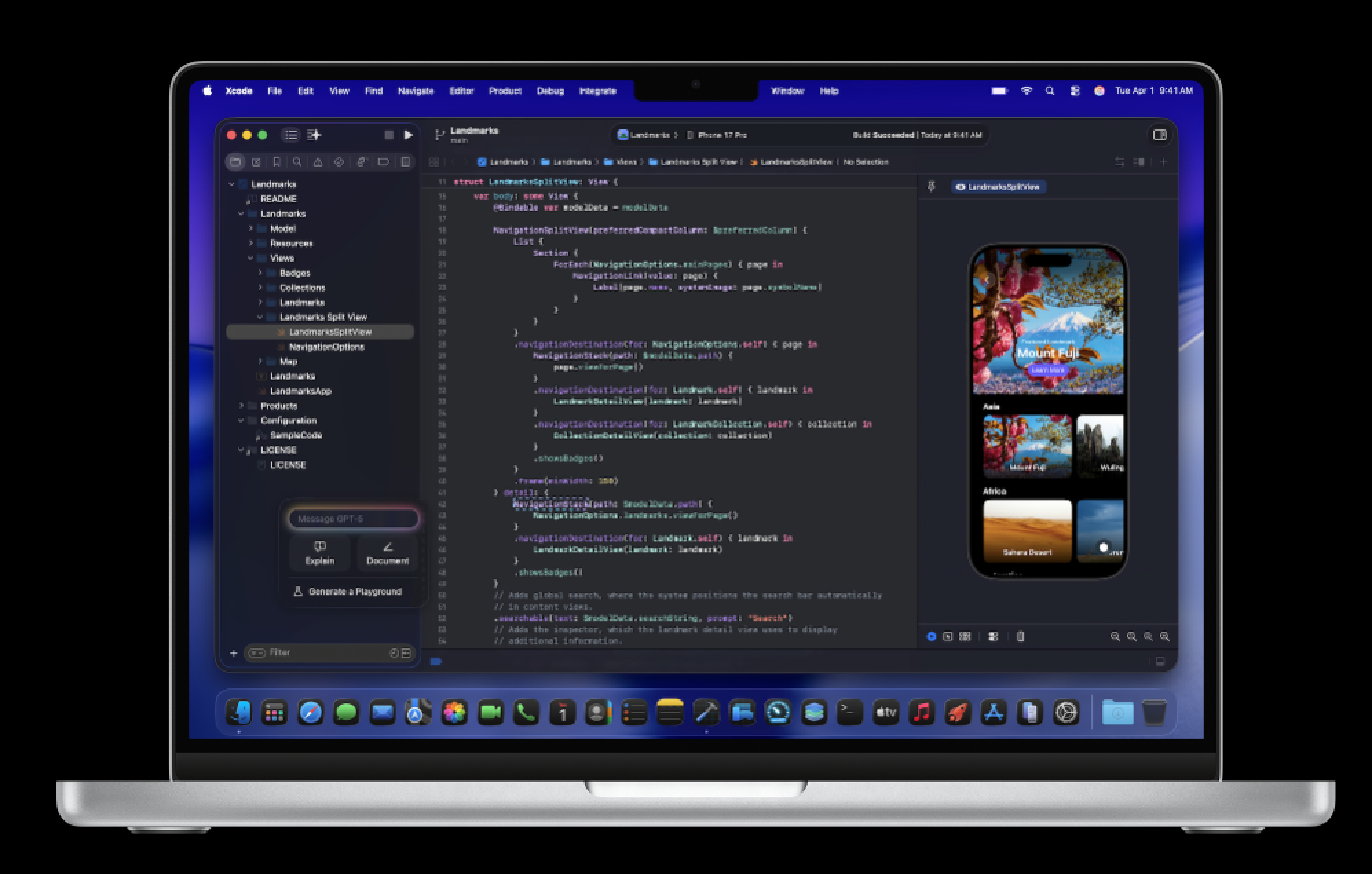
Task: Toggle the debug area at bottom right
Action: tap(1160, 661)
